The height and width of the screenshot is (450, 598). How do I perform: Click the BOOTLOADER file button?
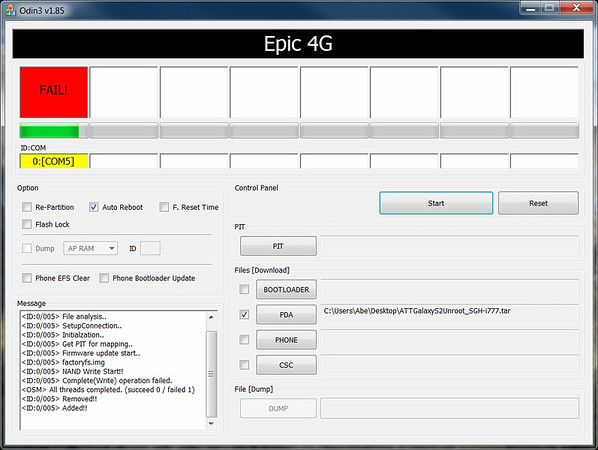click(x=286, y=290)
